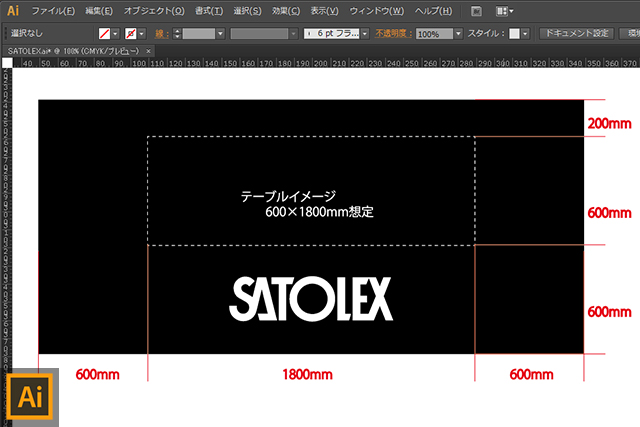Open the 表示(V) menu
Image resolution: width=640 pixels, height=427 pixels.
(x=324, y=11)
